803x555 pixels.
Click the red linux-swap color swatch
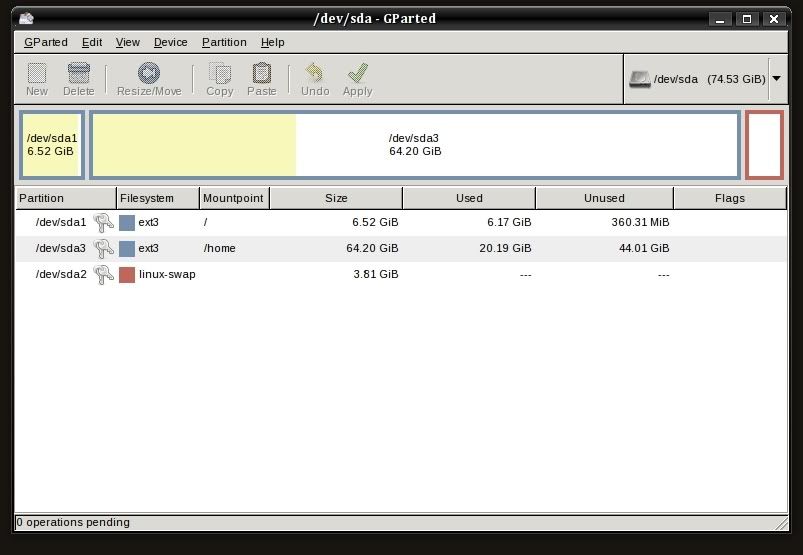click(x=127, y=275)
